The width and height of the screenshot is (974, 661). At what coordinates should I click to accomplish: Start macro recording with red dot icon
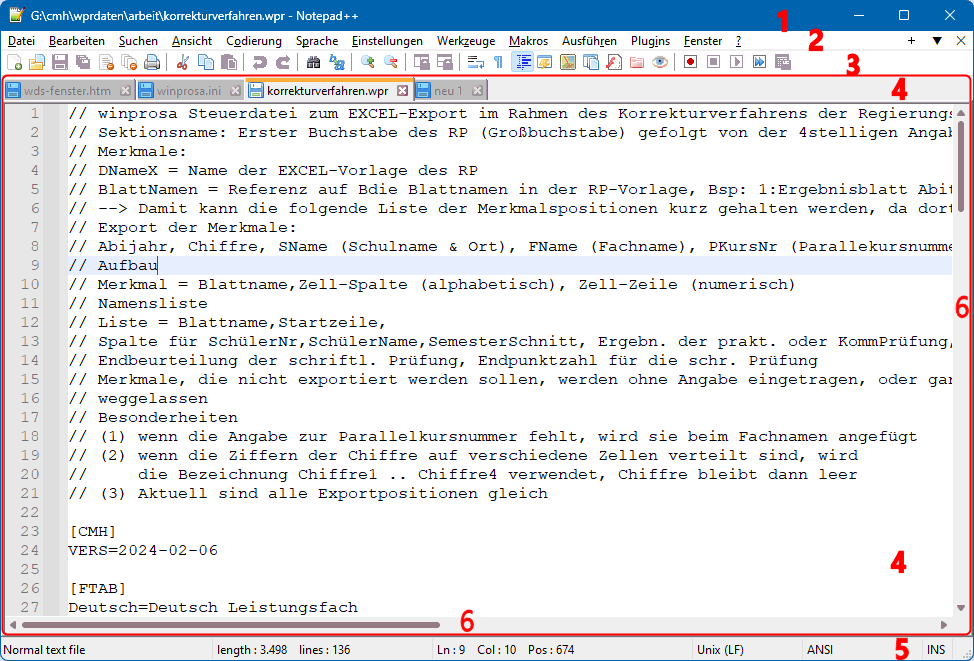pos(691,62)
